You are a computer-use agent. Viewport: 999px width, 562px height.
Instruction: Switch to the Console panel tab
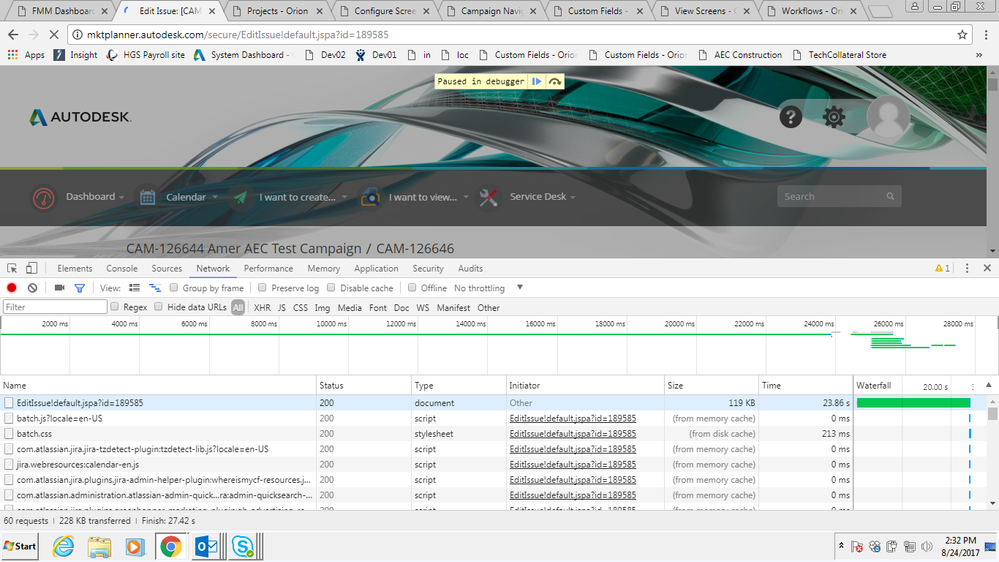point(122,268)
